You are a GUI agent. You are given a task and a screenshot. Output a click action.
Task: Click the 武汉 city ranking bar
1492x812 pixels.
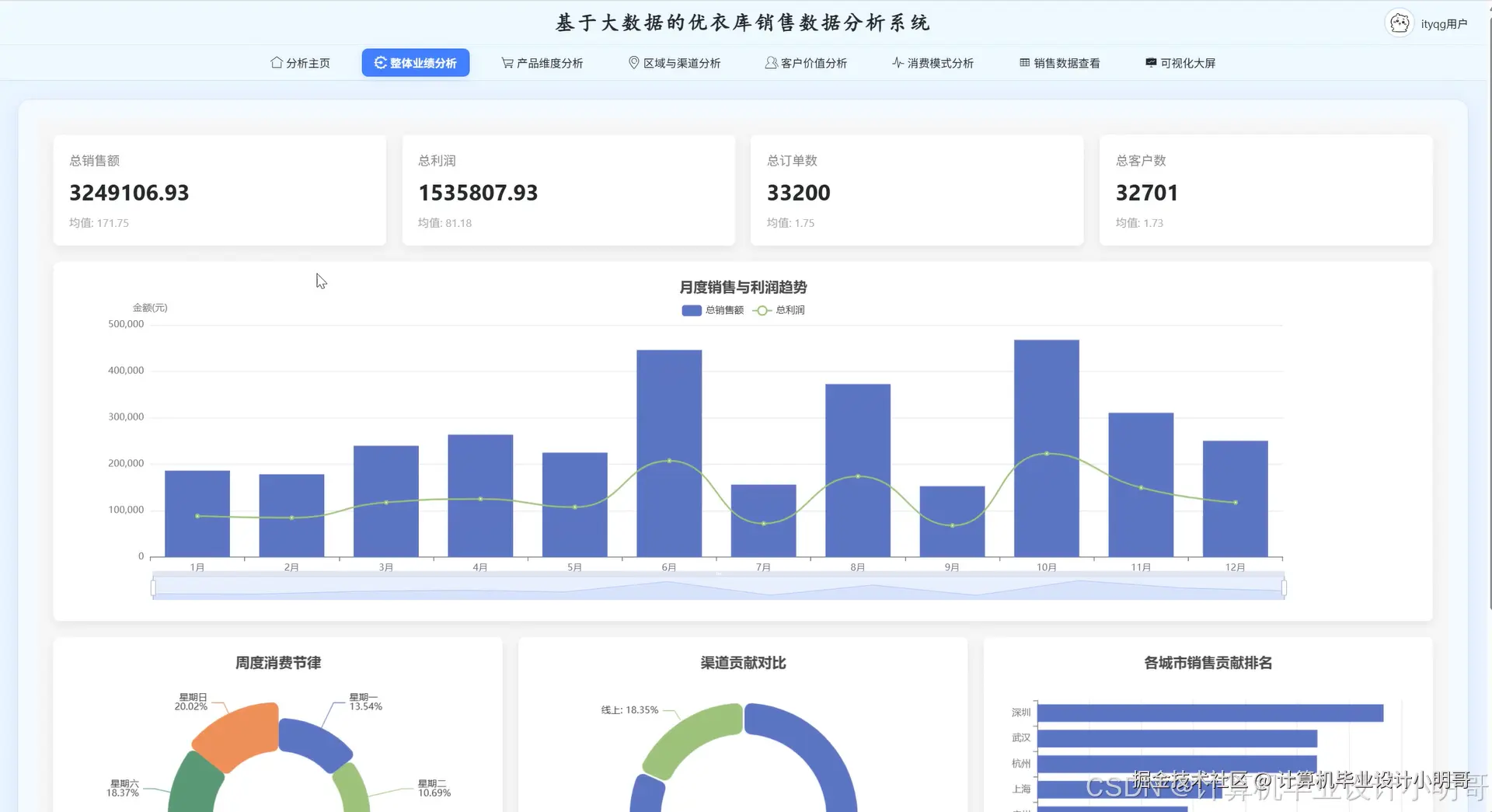tap(1177, 738)
